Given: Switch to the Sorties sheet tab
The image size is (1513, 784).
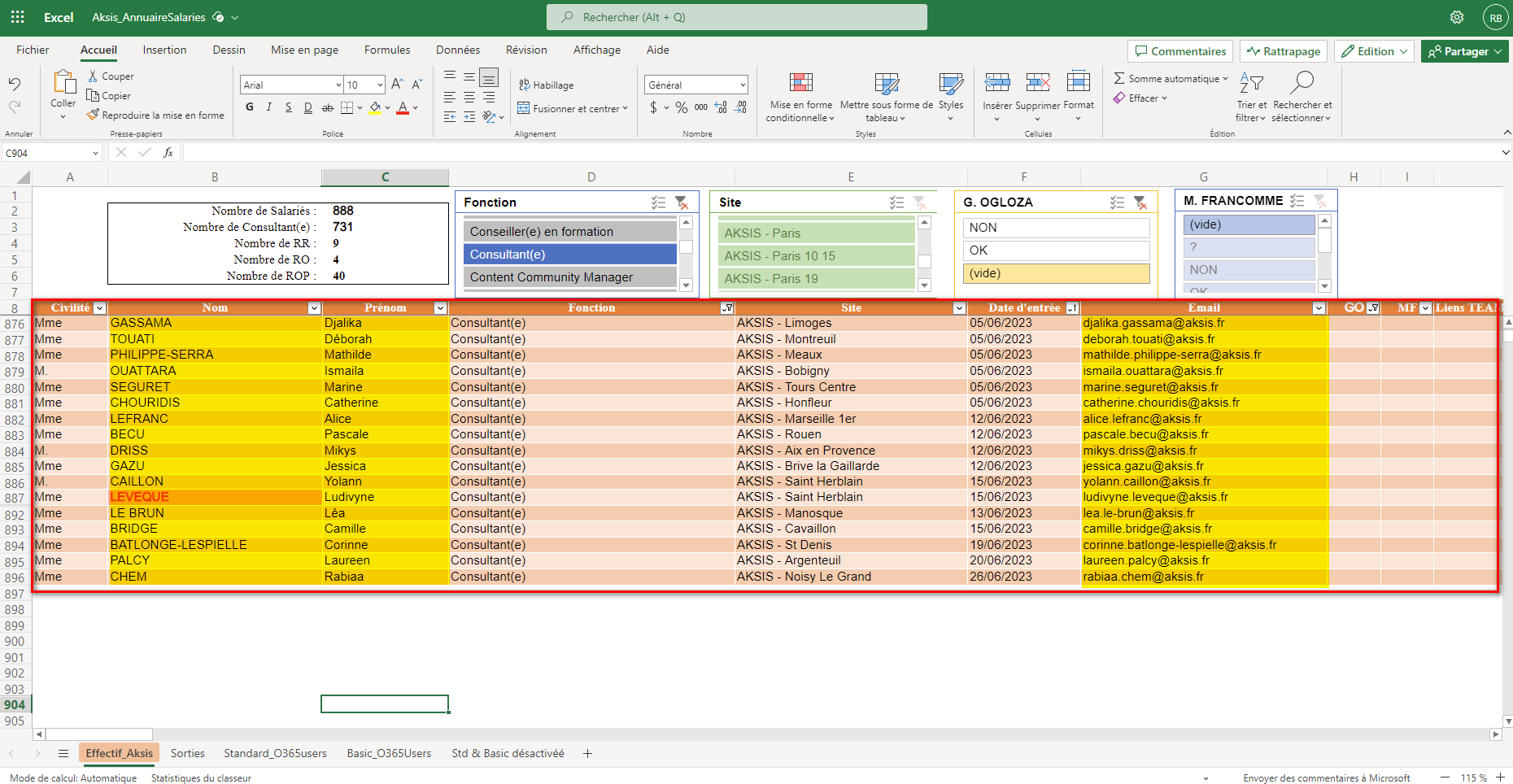Looking at the screenshot, I should pos(188,753).
